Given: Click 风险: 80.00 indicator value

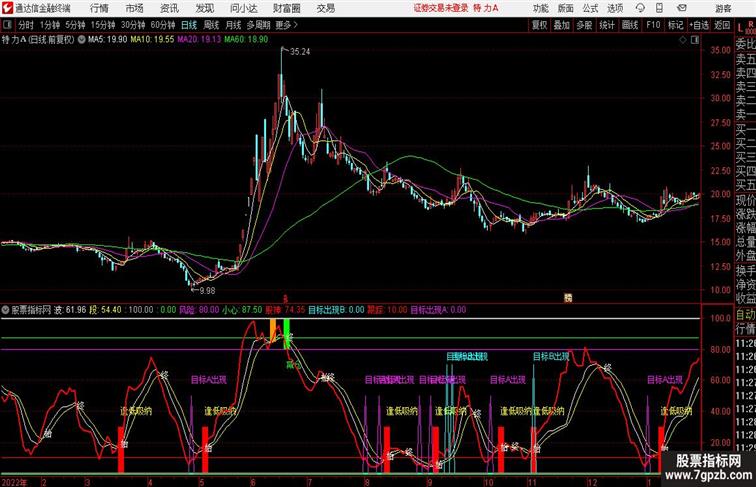Looking at the screenshot, I should point(199,310).
